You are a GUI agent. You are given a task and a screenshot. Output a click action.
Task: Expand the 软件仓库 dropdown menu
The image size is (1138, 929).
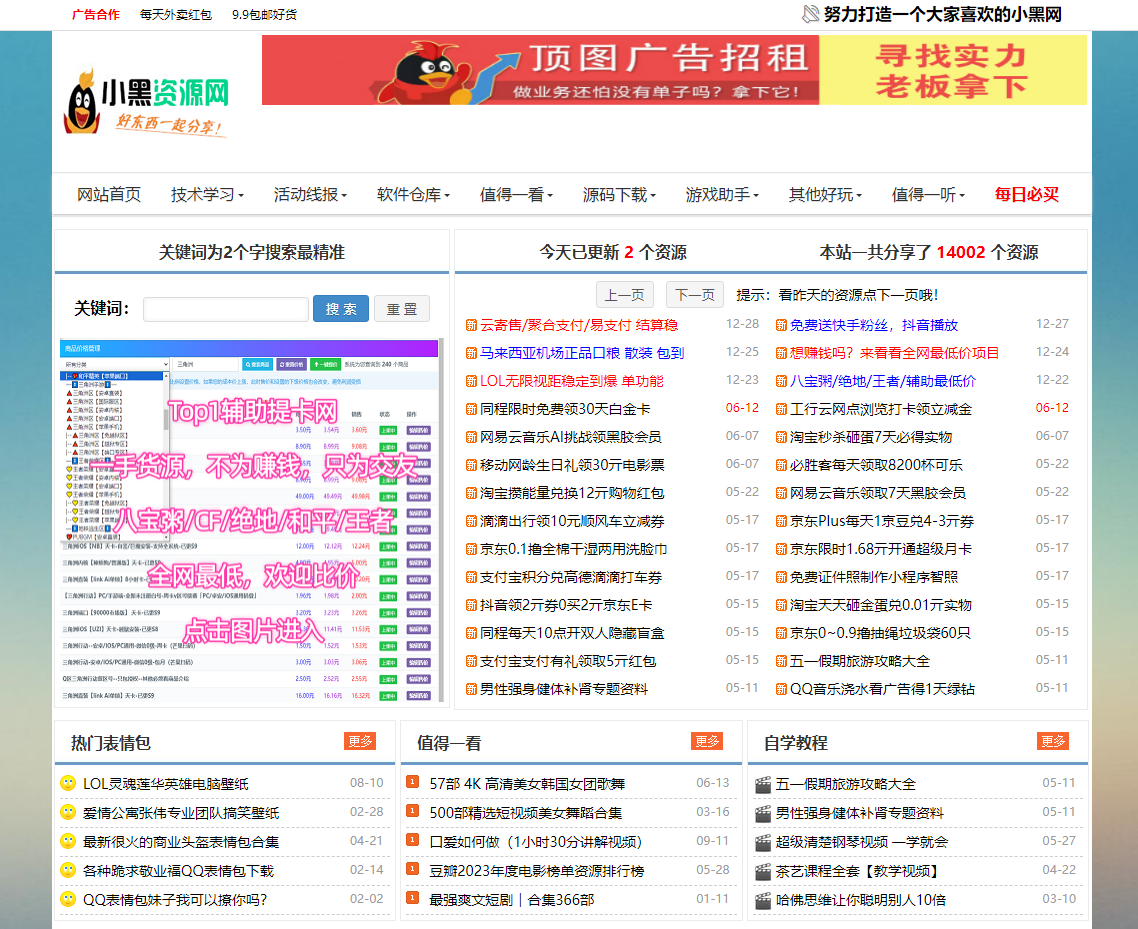coord(414,195)
